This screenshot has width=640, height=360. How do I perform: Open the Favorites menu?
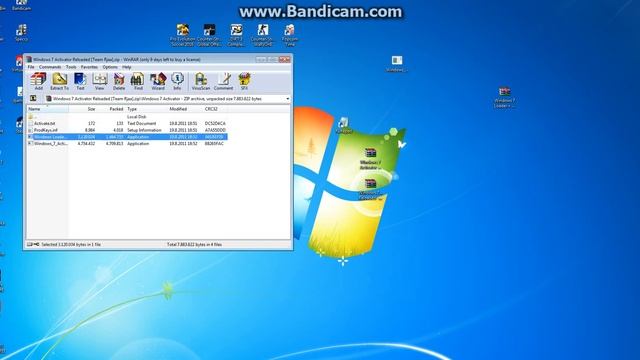coord(89,67)
